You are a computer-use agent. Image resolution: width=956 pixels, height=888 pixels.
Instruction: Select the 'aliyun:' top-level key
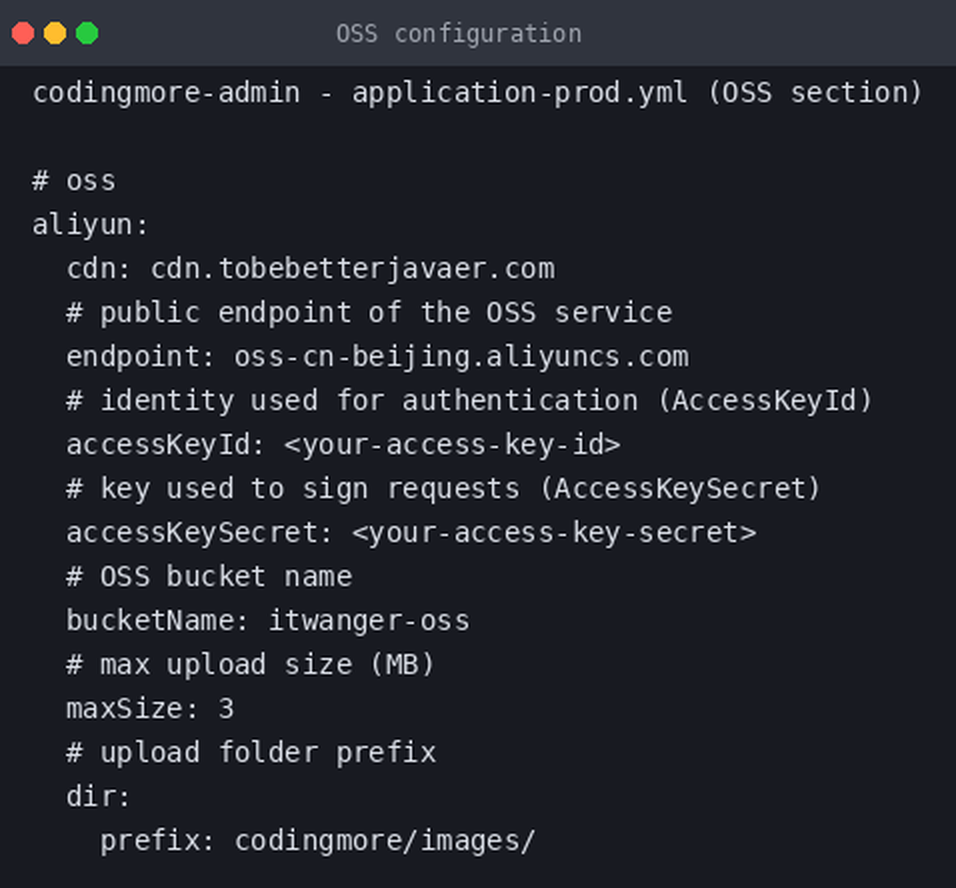click(x=90, y=225)
